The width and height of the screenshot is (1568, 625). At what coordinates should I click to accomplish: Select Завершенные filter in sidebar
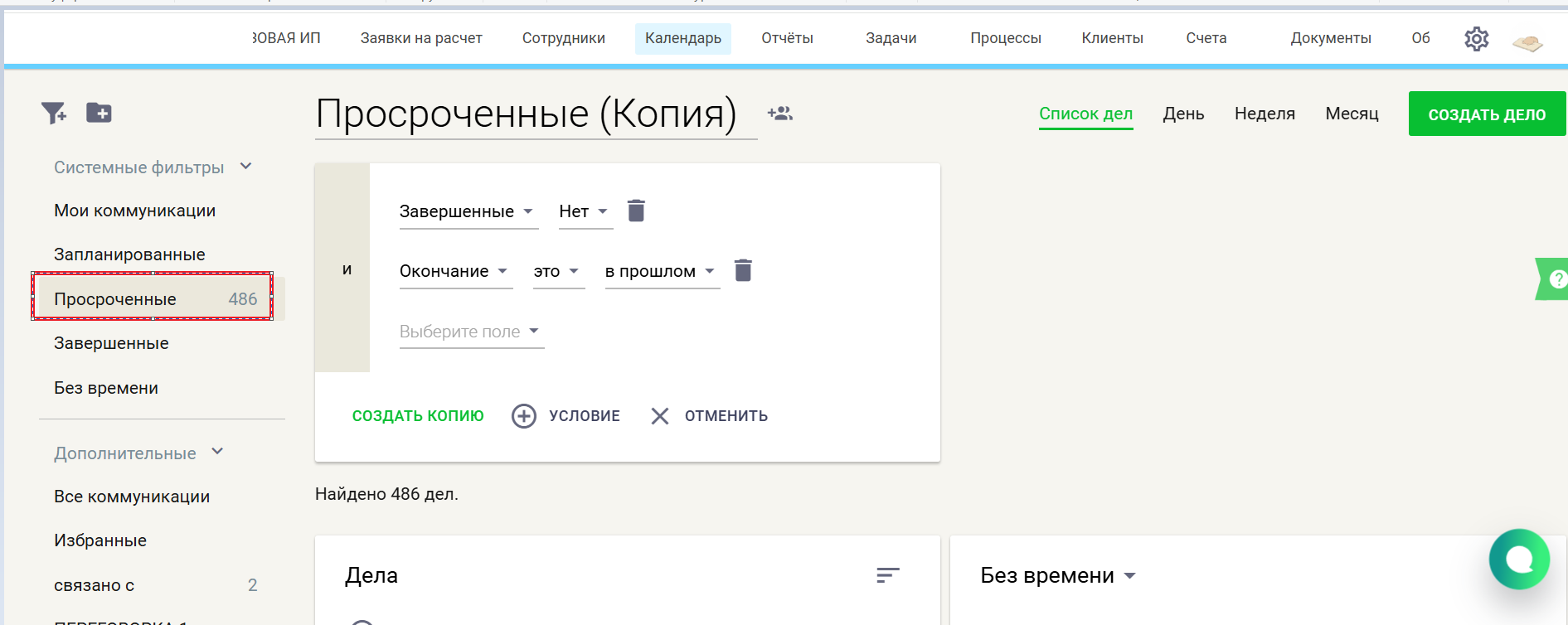[111, 343]
